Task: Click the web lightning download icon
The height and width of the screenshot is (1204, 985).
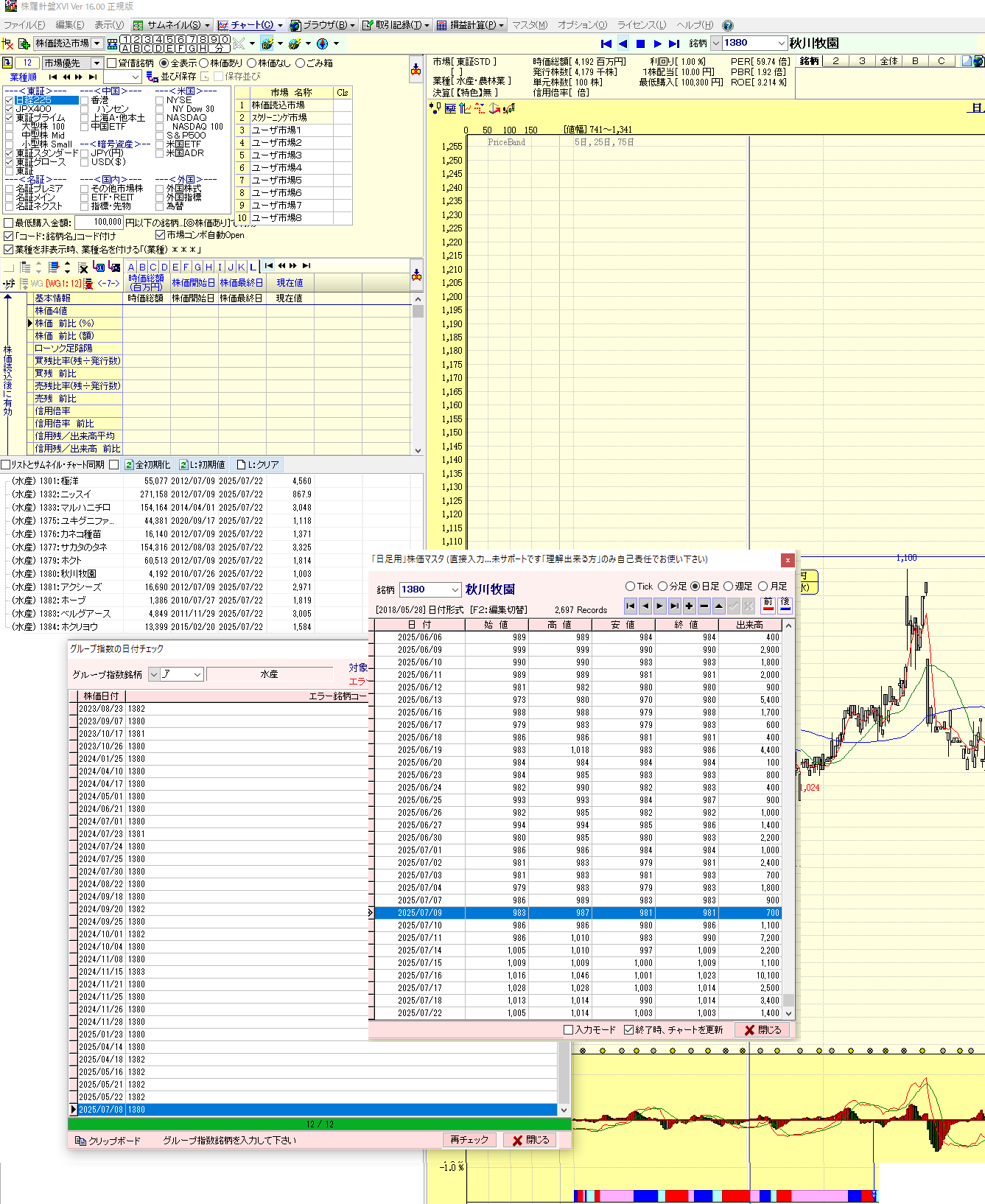Action: coord(295,43)
